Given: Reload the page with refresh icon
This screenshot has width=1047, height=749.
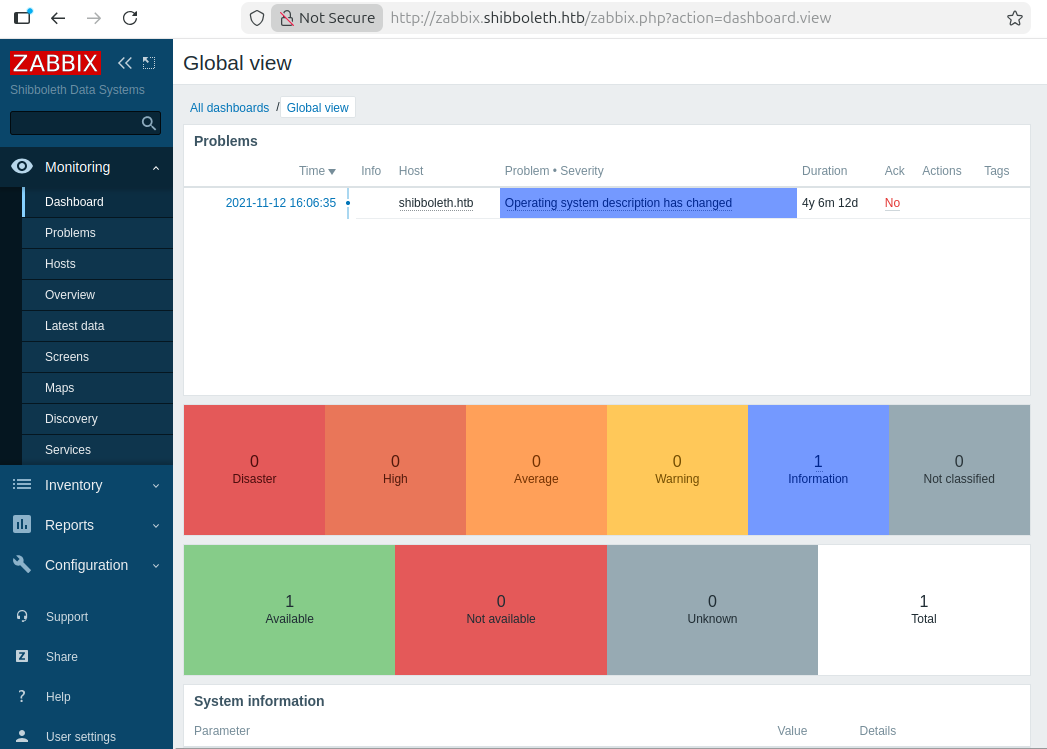Looking at the screenshot, I should click(x=130, y=18).
